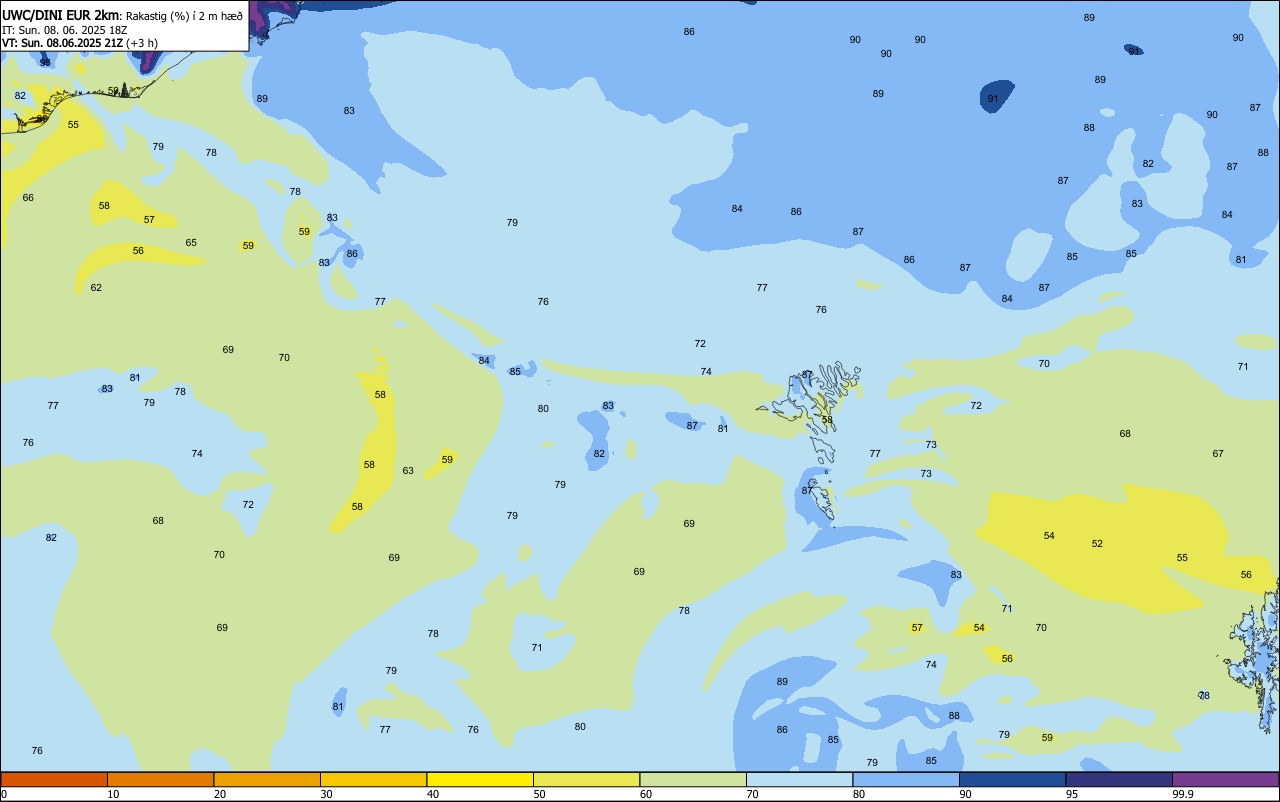This screenshot has width=1280, height=802.
Task: Click the 'VT: Sun. 08.06.2025 21Z (+3 h)' line
Action: coord(79,43)
